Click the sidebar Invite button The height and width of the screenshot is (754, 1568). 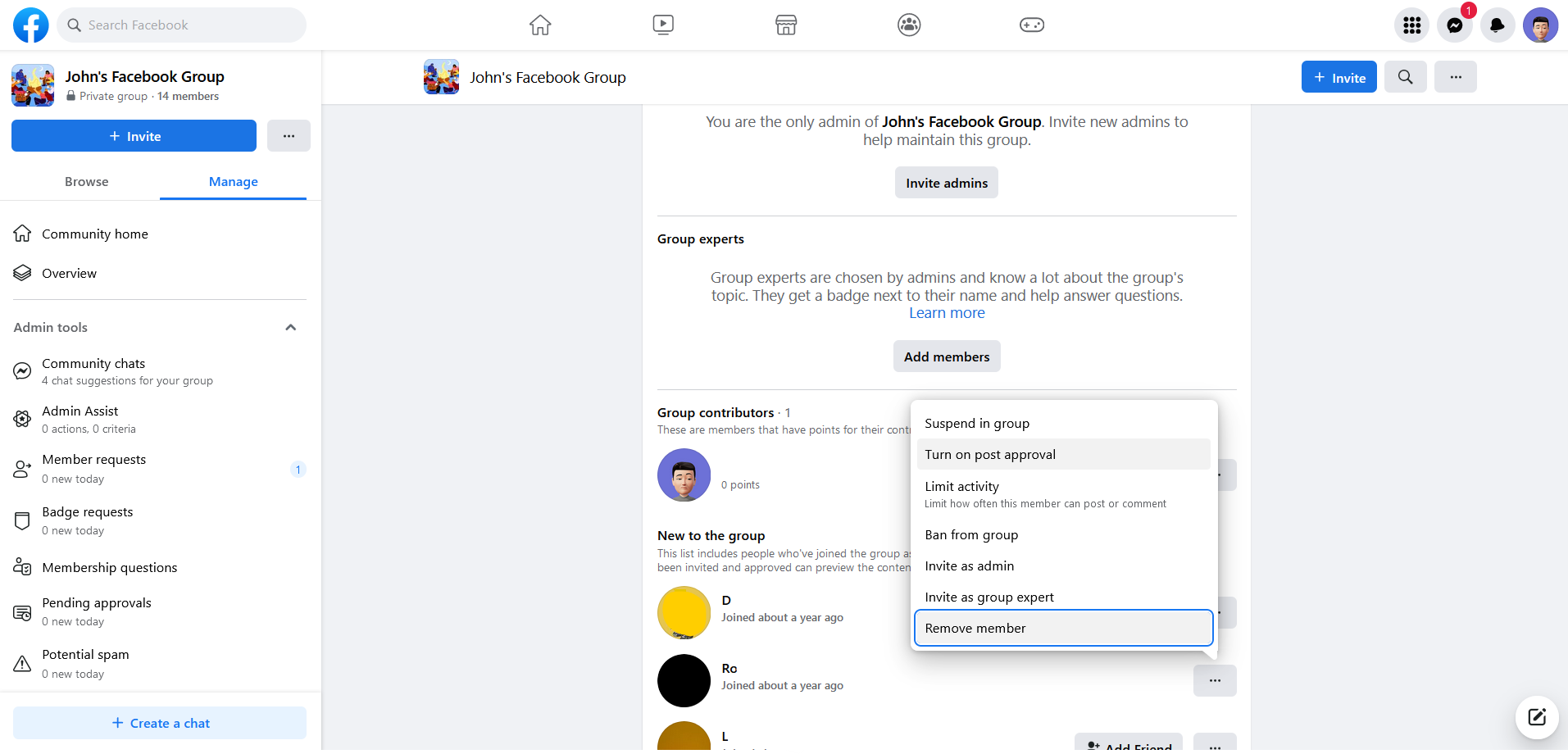(x=134, y=136)
